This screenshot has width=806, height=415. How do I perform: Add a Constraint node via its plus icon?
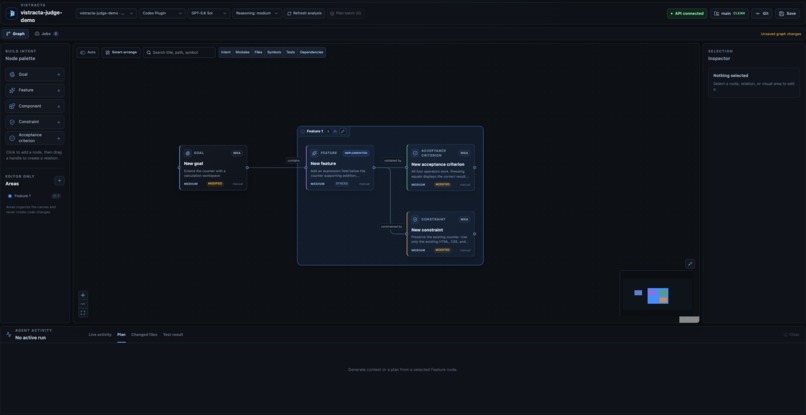click(59, 122)
